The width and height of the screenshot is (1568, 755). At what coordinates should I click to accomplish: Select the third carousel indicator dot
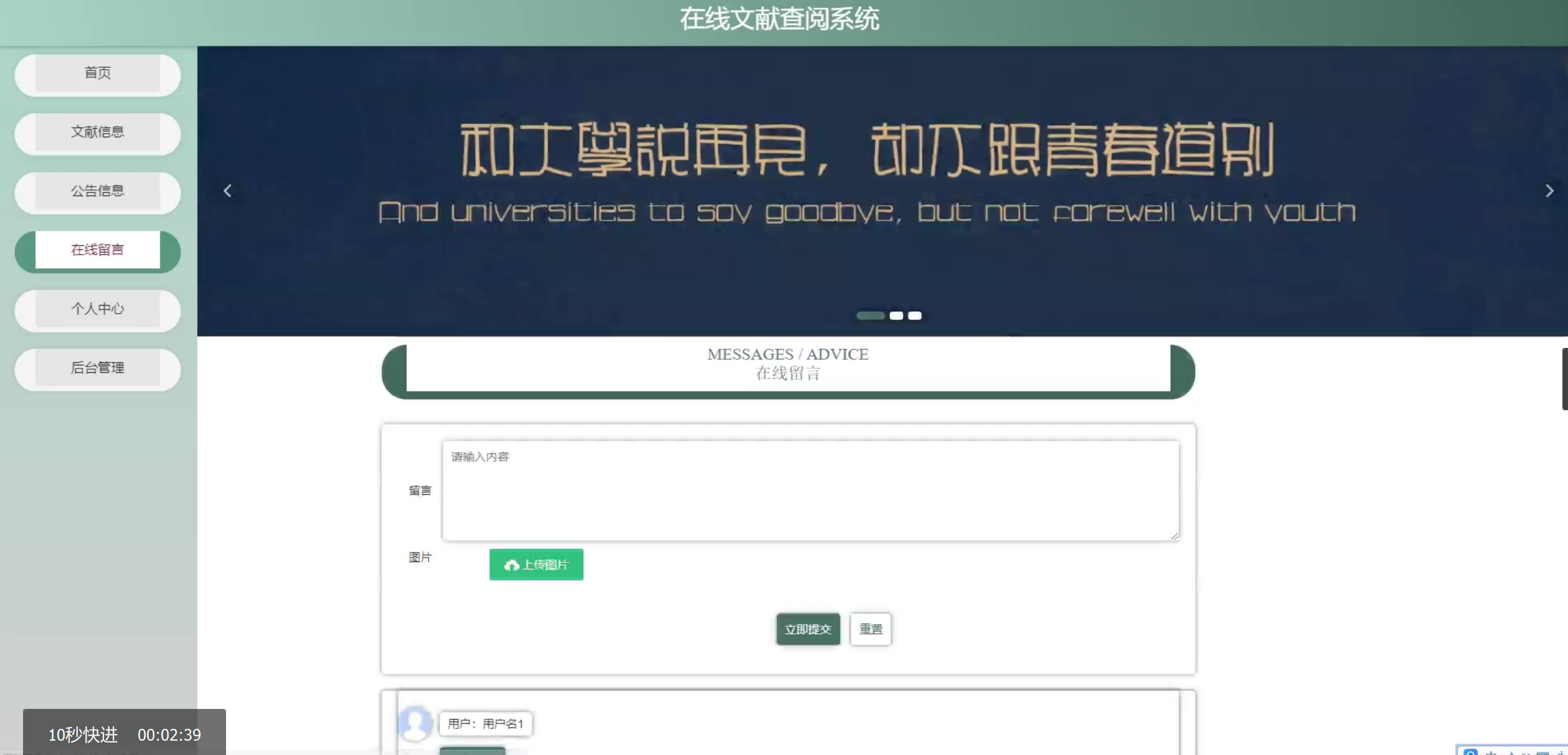tap(915, 316)
